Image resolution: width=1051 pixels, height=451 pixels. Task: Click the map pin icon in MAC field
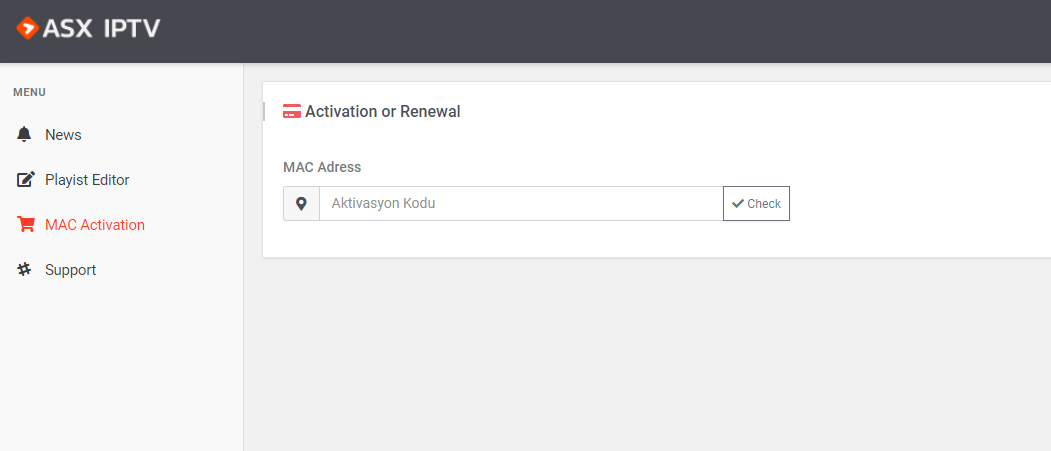(x=302, y=204)
